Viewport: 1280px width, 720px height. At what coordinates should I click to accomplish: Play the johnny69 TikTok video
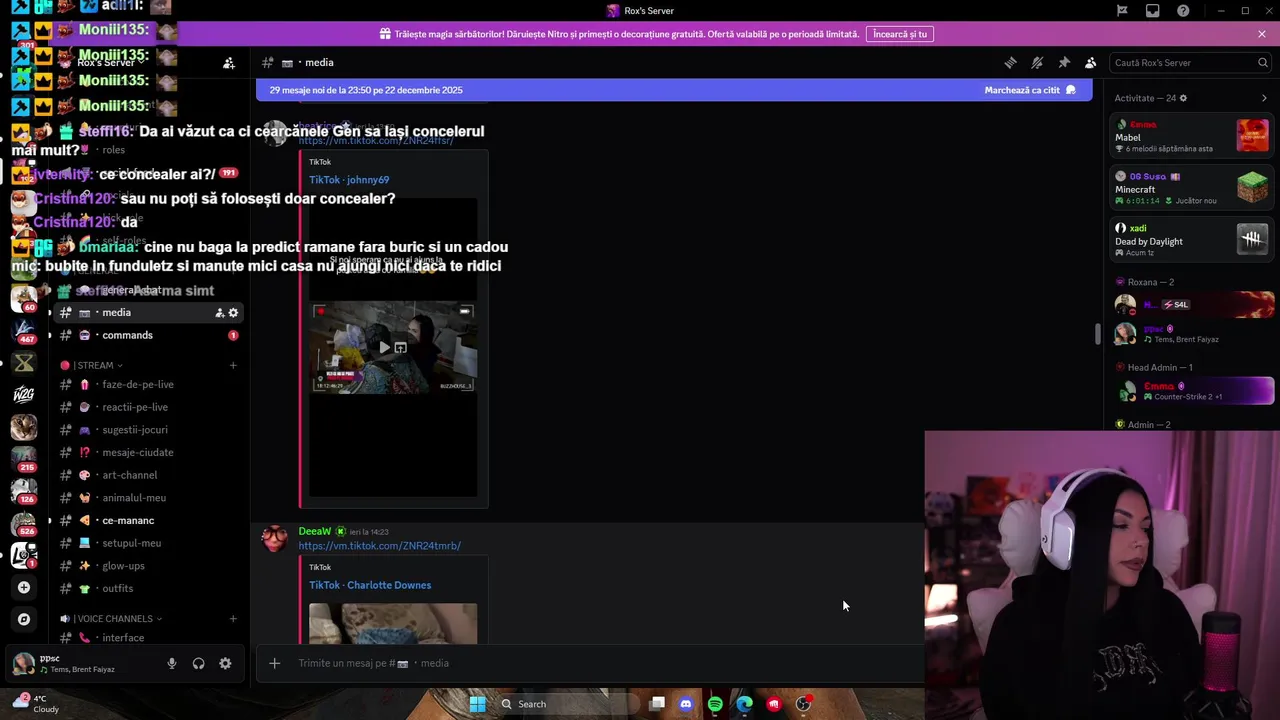pyautogui.click(x=384, y=348)
